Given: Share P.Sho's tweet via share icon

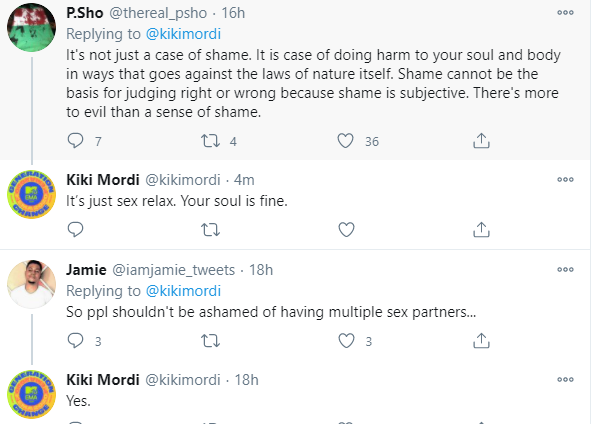Looking at the screenshot, I should pos(481,141).
